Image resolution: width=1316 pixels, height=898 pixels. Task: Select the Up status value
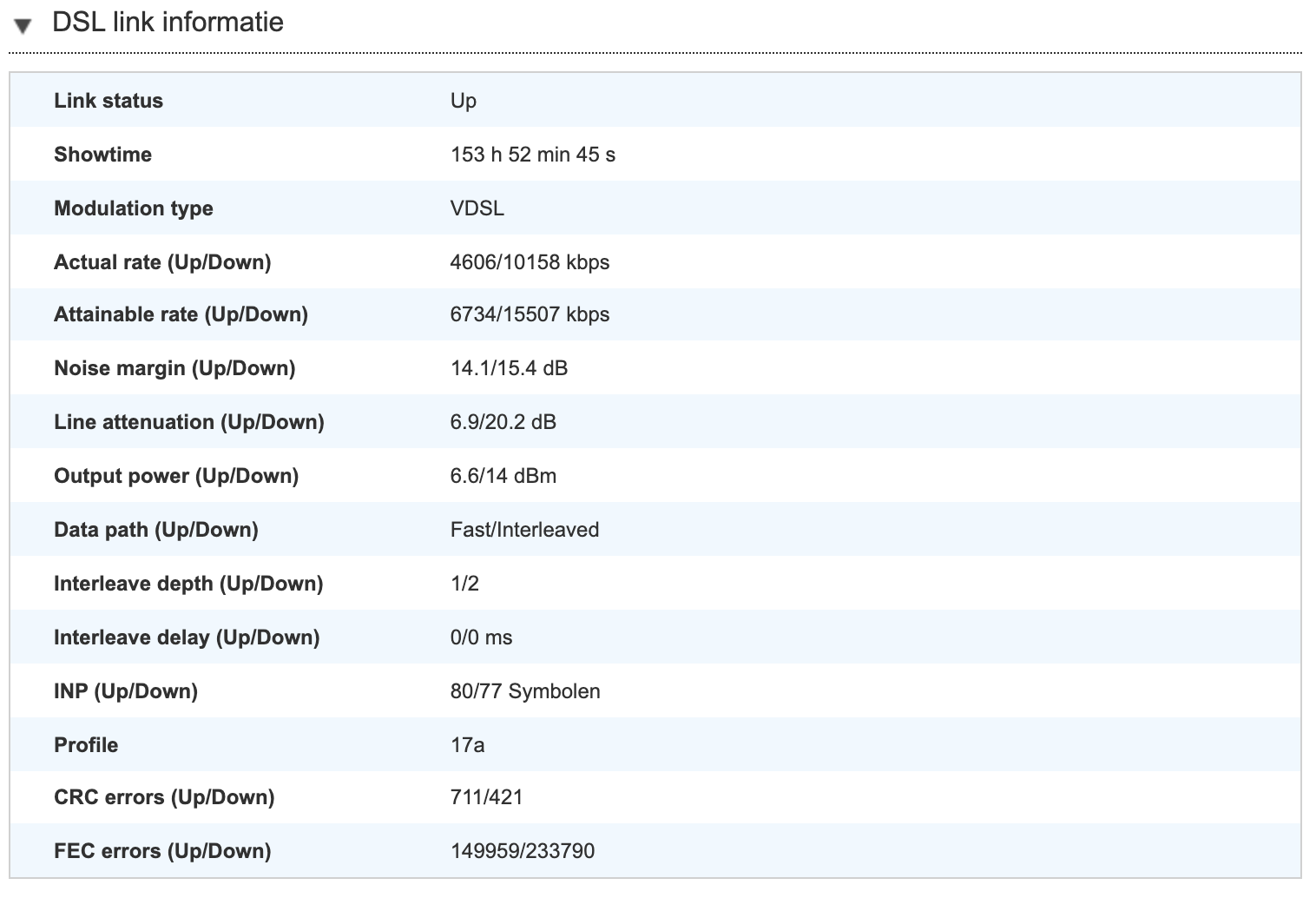click(x=463, y=101)
